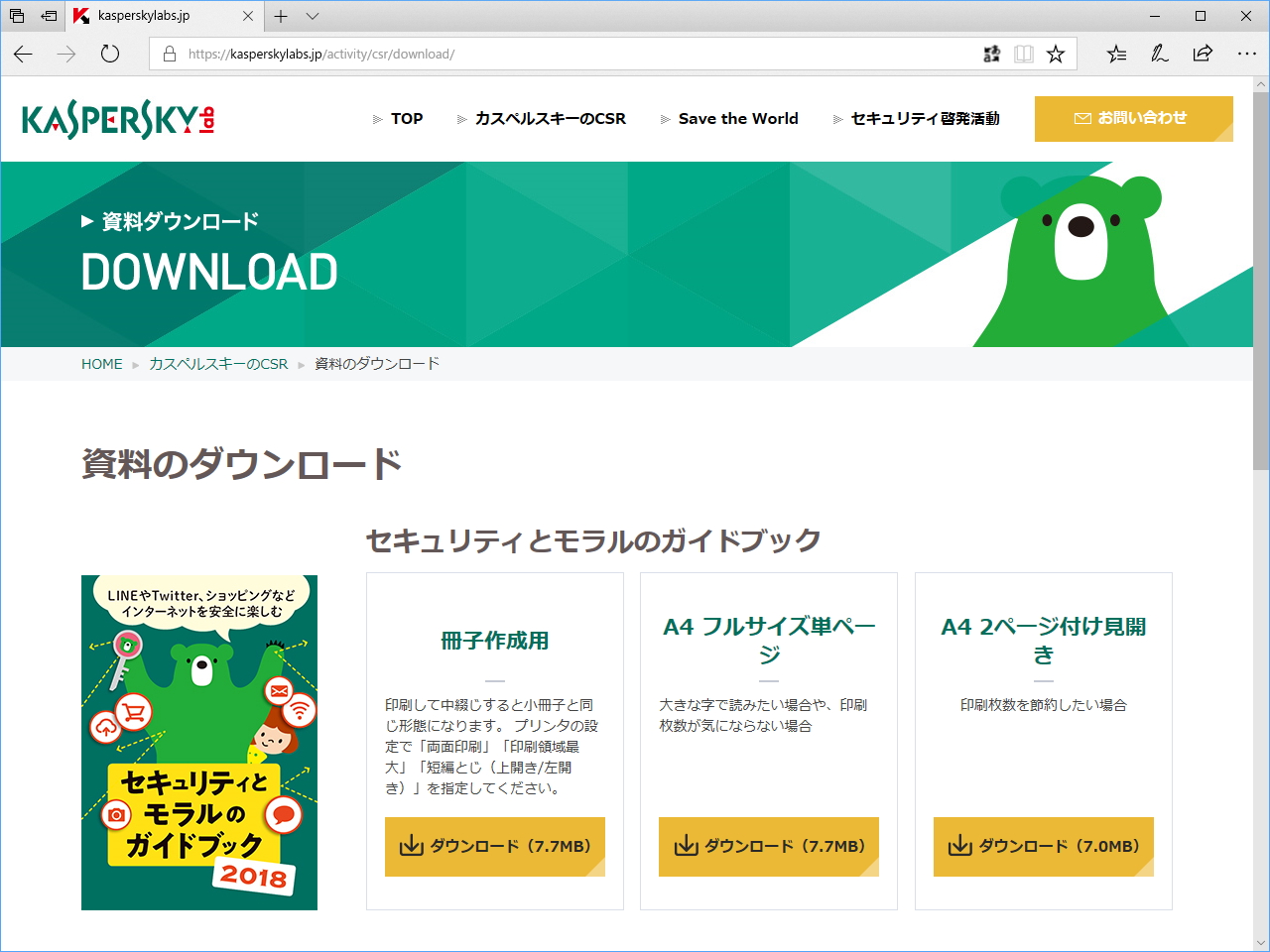Download the 冊子作成用 booklet file (7.7MB)
Image resolution: width=1270 pixels, height=952 pixels.
(x=495, y=847)
